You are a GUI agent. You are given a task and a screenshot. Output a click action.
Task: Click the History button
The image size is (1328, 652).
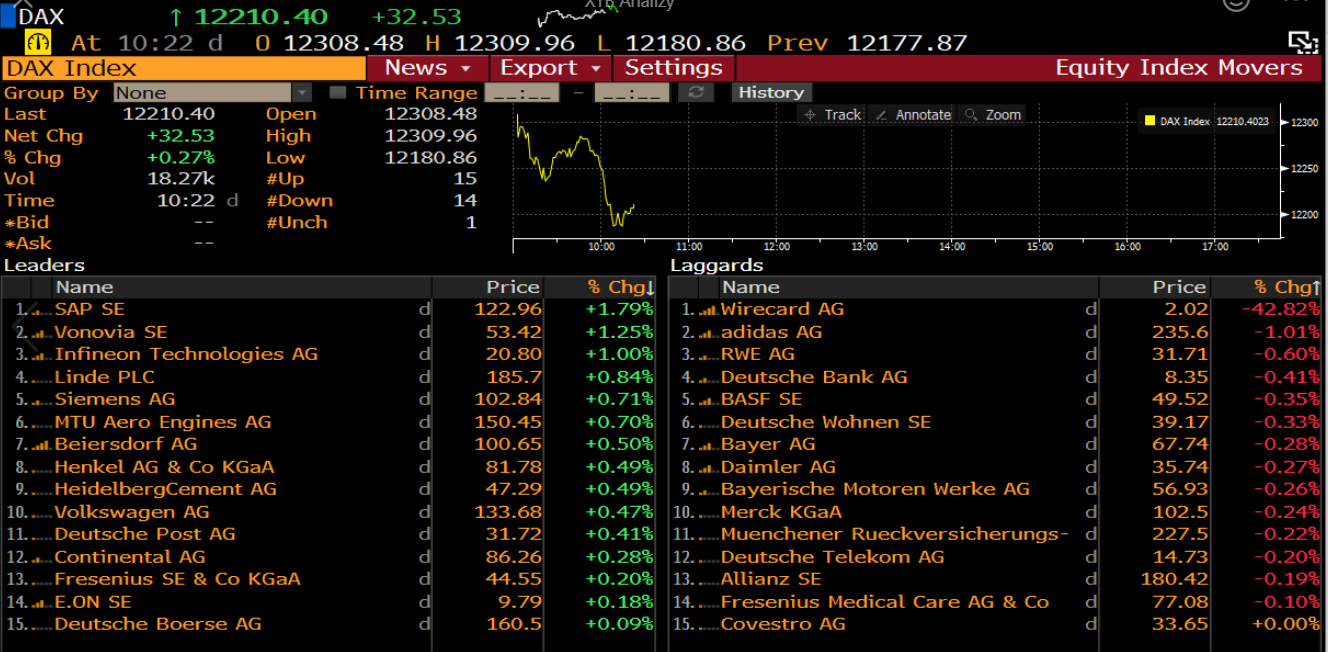coord(771,92)
